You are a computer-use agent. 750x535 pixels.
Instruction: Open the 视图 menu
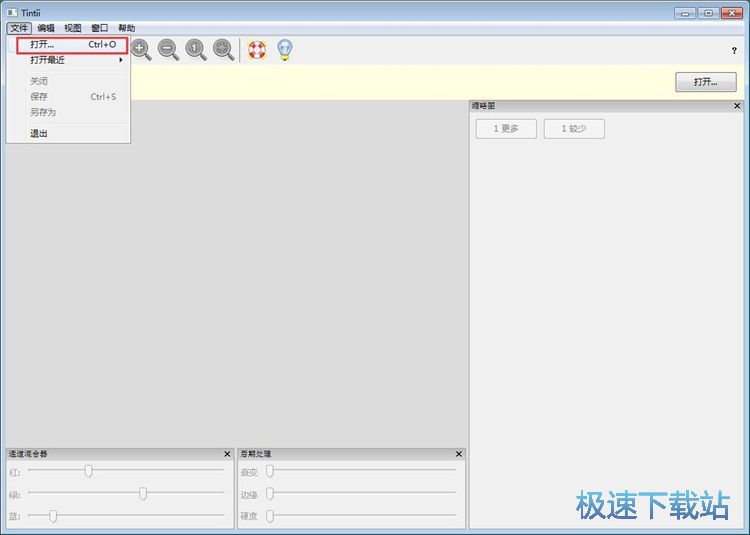point(73,28)
